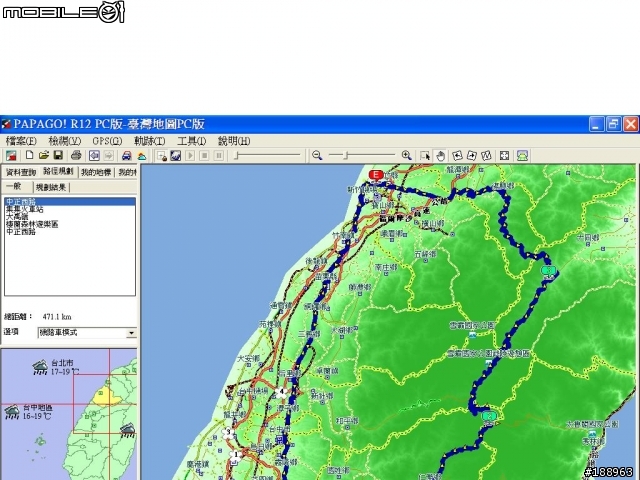The height and width of the screenshot is (480, 640).
Task: Zoom out with the magnifier minus icon
Action: 317,156
